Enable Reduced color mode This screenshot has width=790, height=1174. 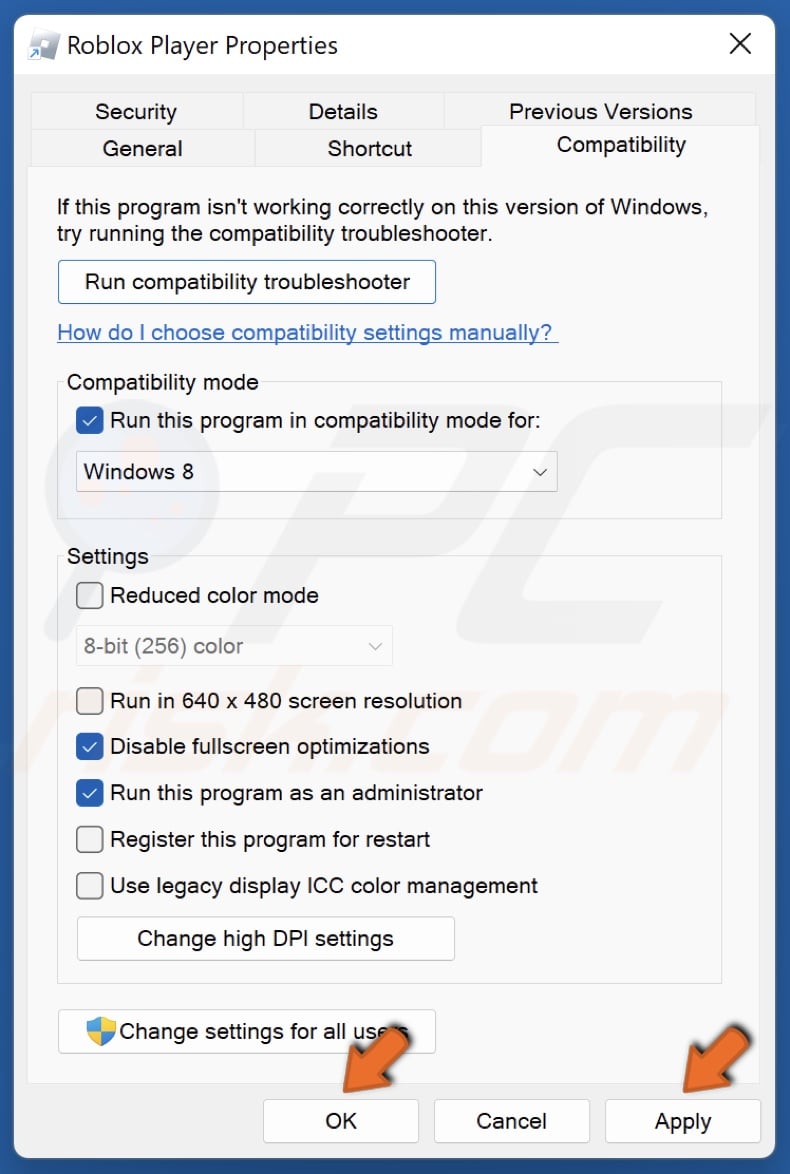tap(89, 595)
